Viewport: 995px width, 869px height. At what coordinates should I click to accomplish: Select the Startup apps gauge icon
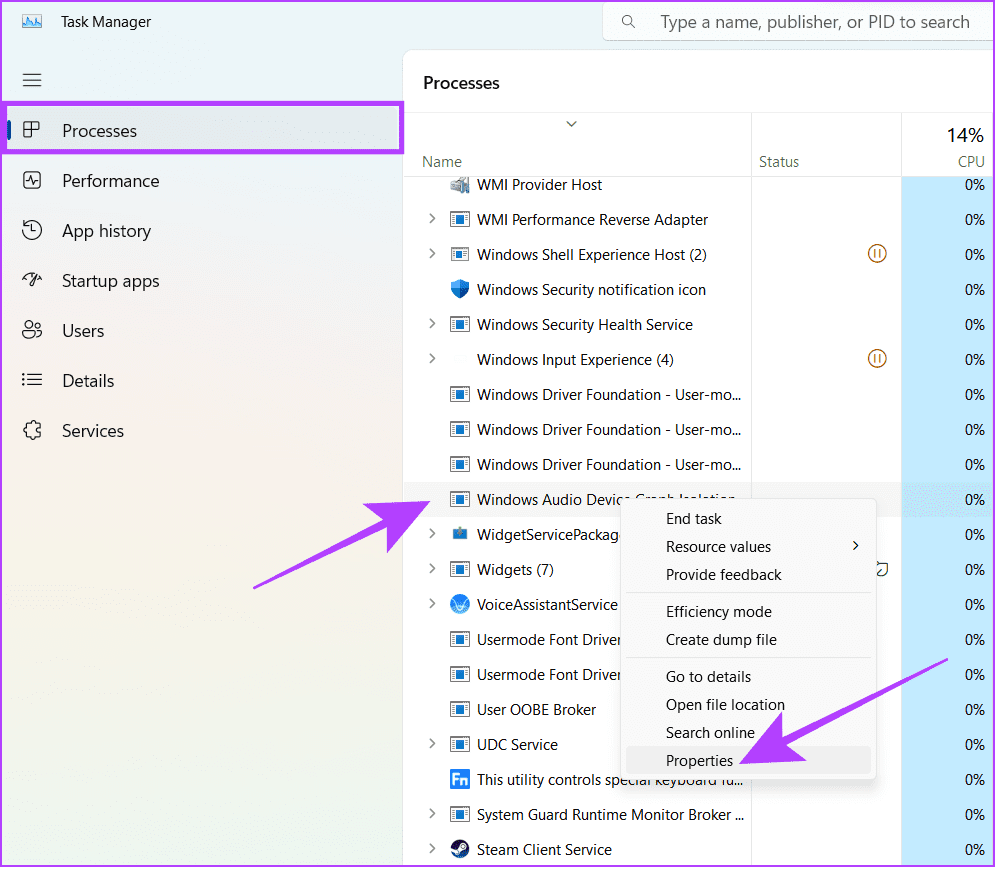pyautogui.click(x=32, y=280)
